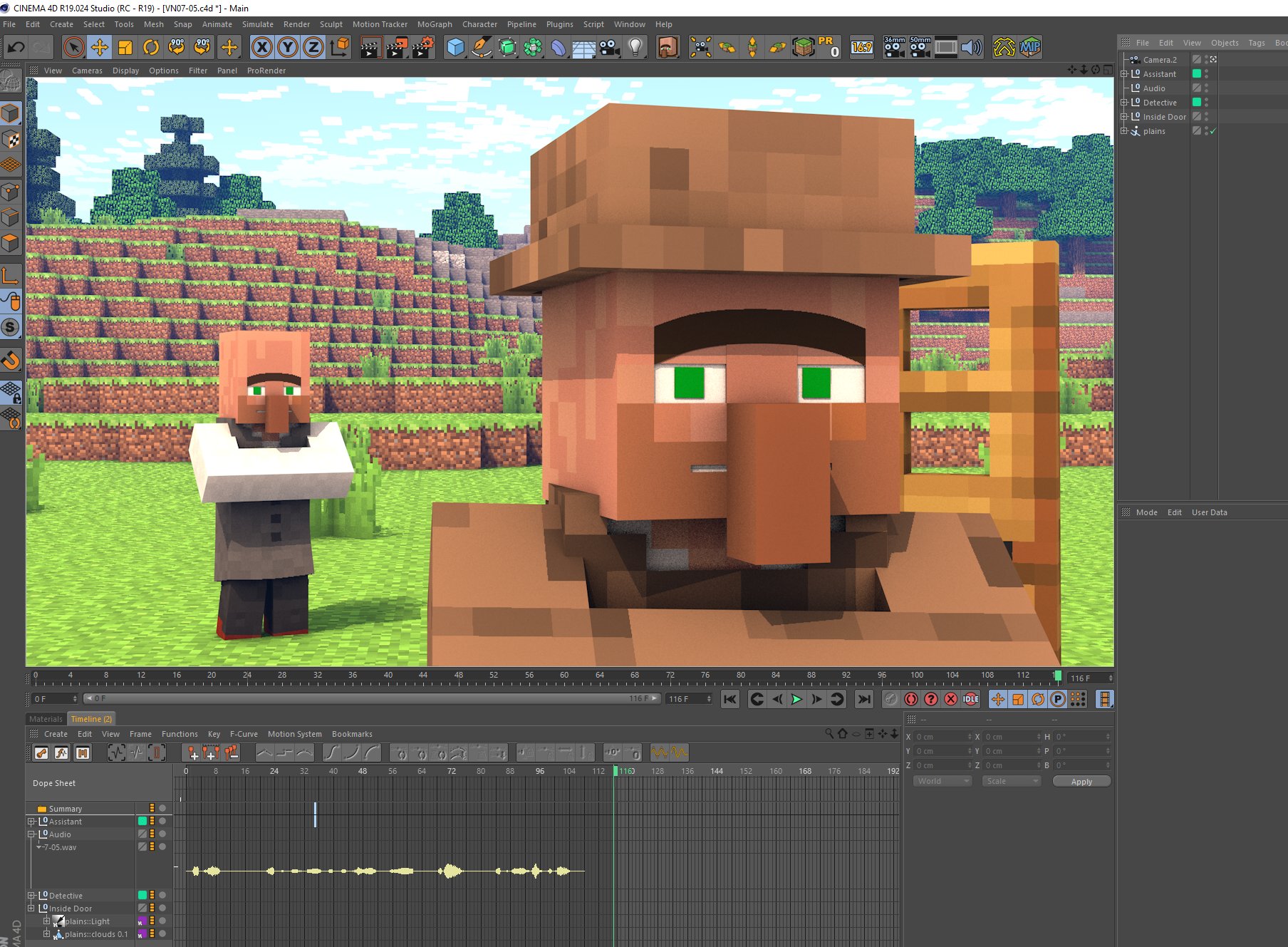Expand Detective in Object Manager
The width and height of the screenshot is (1288, 947).
coord(1124,103)
